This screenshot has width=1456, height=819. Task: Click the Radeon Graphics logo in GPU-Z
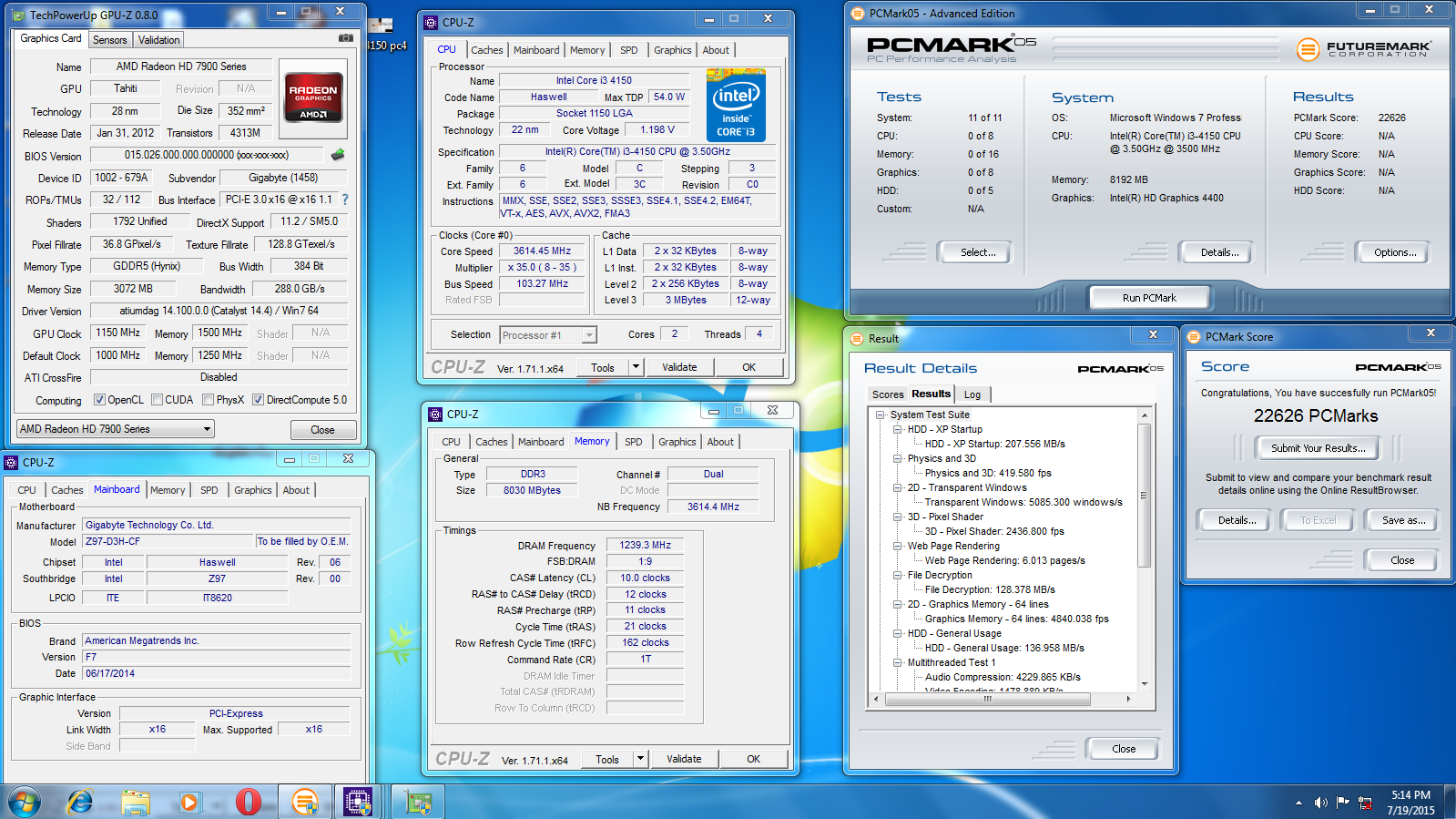313,97
